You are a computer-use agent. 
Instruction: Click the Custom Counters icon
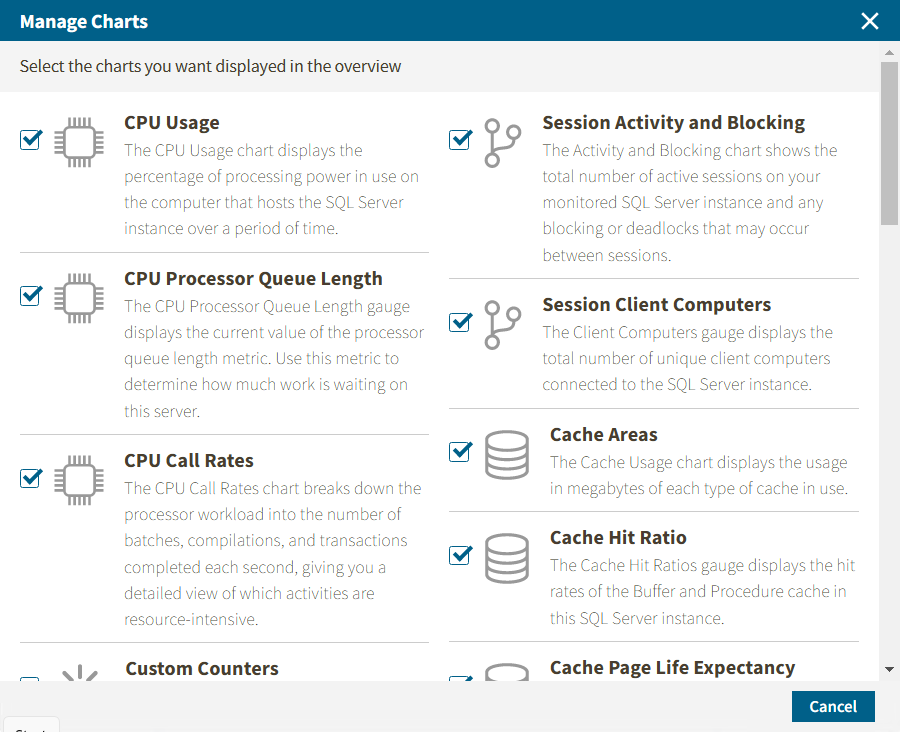79,674
